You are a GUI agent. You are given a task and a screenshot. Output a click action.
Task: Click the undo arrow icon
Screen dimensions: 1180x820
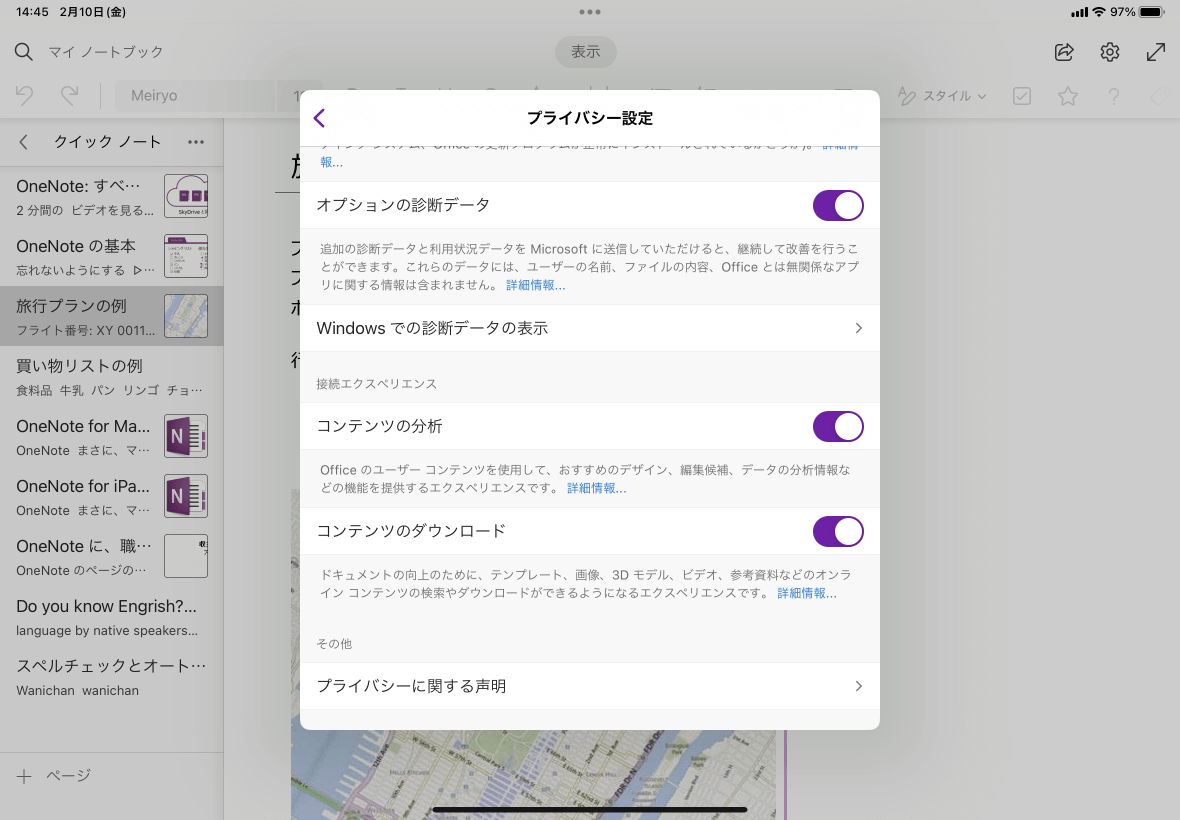click(24, 96)
